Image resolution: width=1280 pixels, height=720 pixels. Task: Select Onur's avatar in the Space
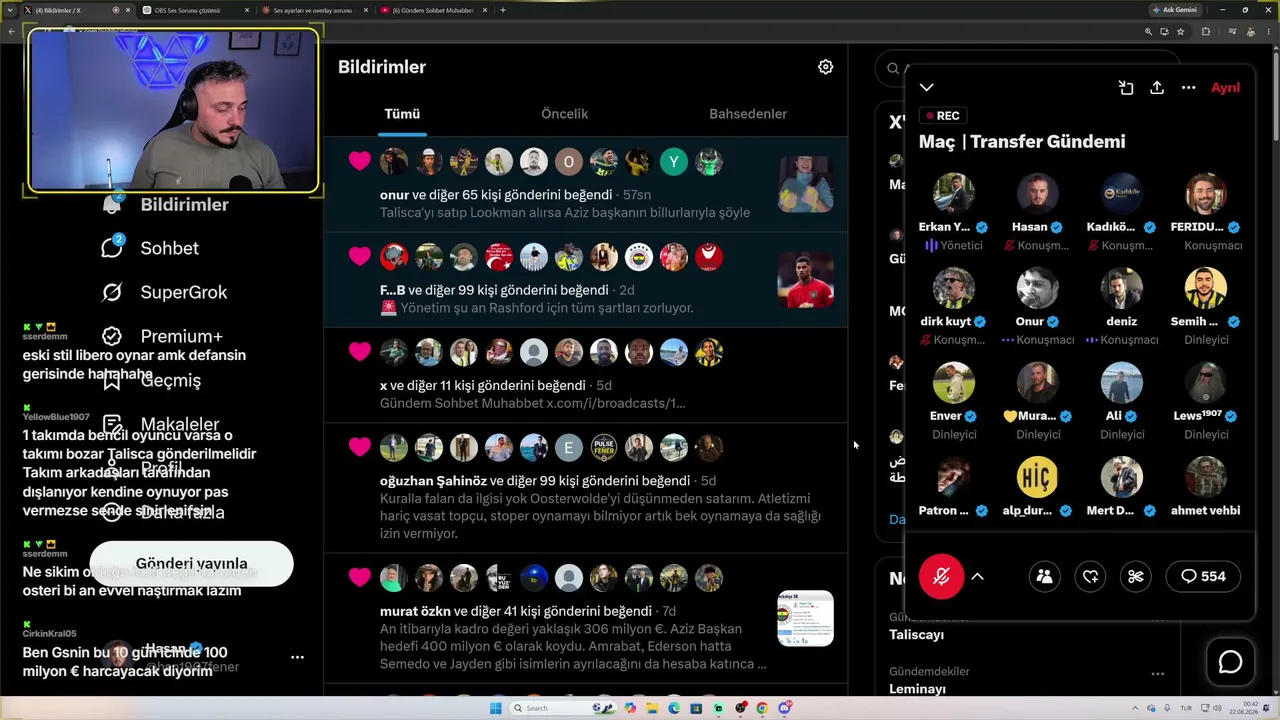coord(1038,288)
